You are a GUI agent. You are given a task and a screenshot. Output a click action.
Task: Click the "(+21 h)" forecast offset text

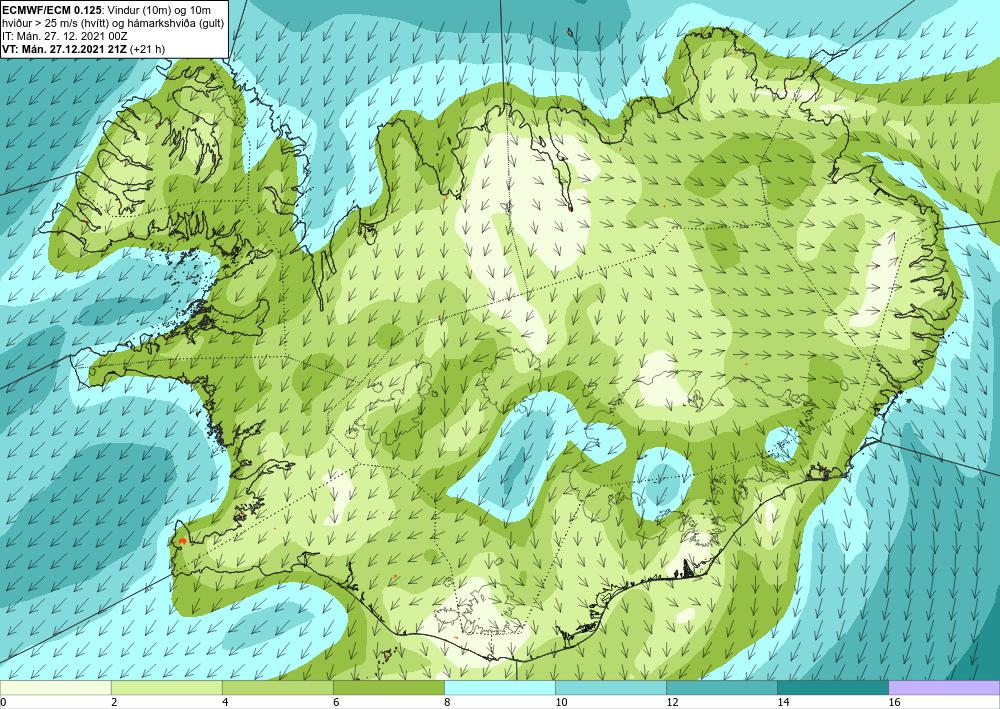coord(147,49)
